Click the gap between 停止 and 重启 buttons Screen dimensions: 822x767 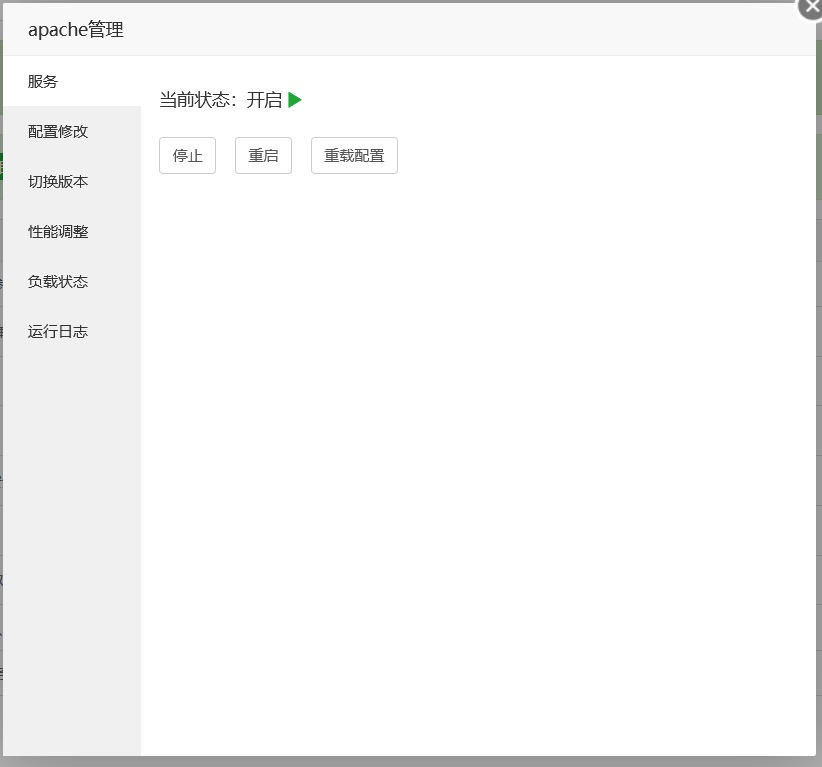pyautogui.click(x=225, y=156)
